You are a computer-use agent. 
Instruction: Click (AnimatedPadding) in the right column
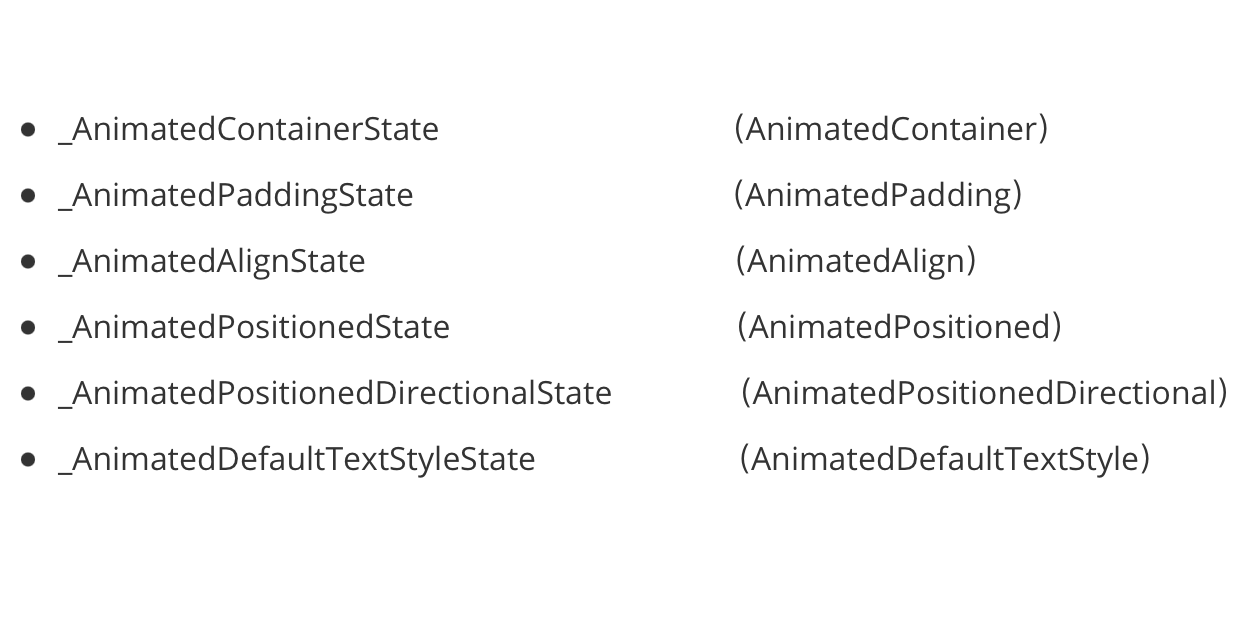(878, 195)
